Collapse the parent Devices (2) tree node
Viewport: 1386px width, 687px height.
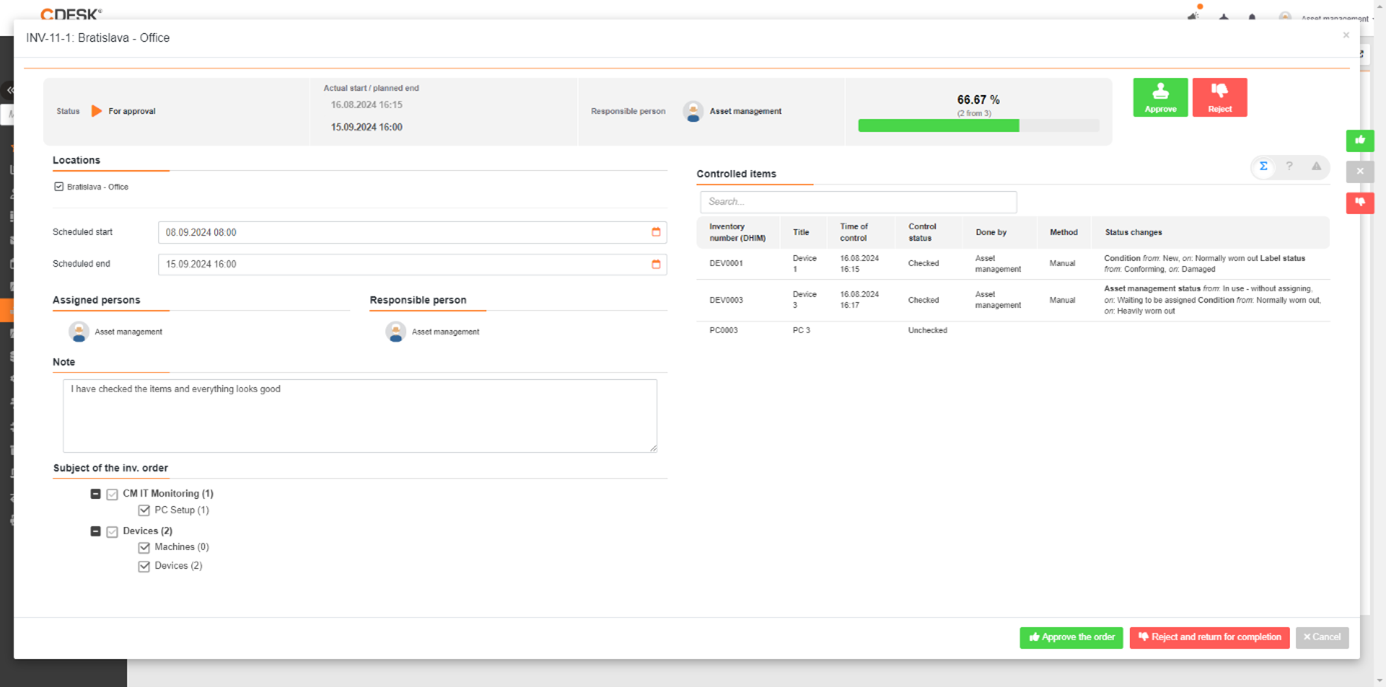click(x=96, y=531)
